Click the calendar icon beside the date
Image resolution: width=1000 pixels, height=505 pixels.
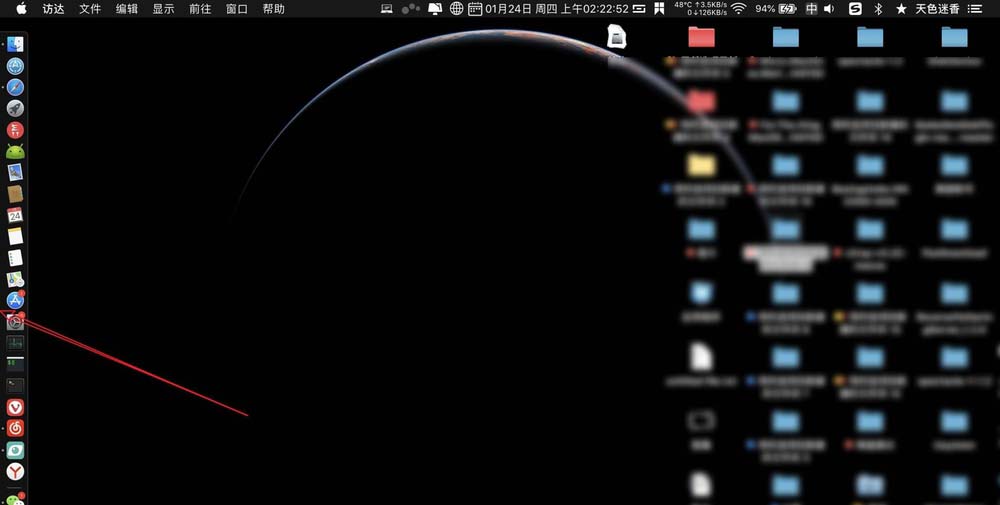pyautogui.click(x=475, y=9)
